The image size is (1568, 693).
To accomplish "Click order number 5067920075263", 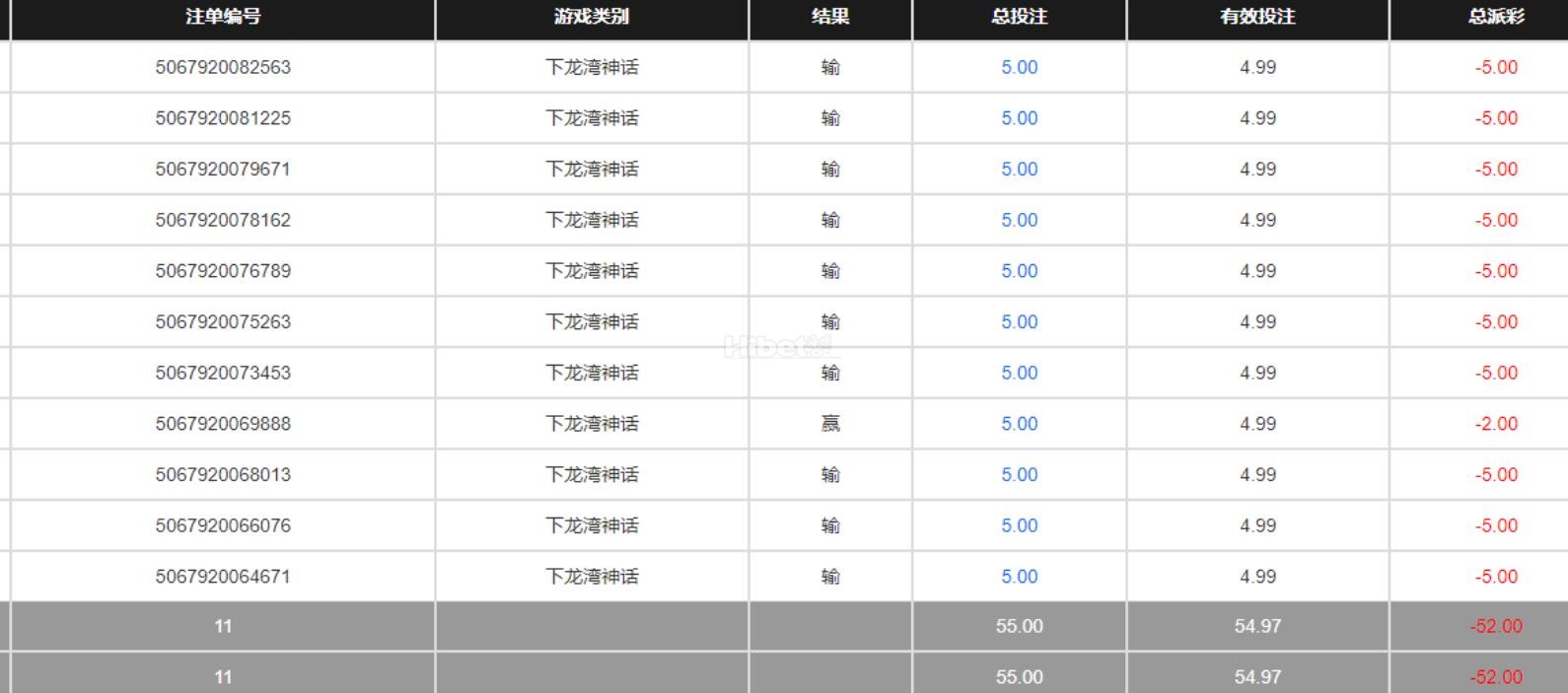I will click(x=223, y=322).
